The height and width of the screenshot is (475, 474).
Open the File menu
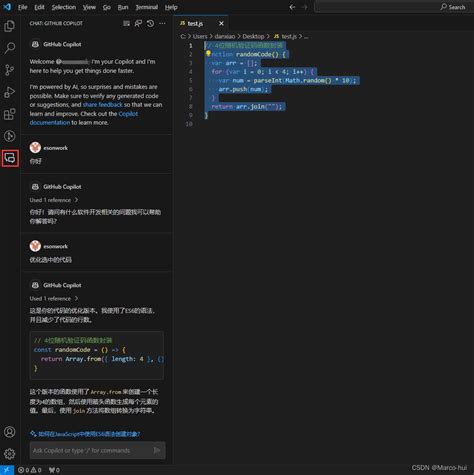(22, 7)
